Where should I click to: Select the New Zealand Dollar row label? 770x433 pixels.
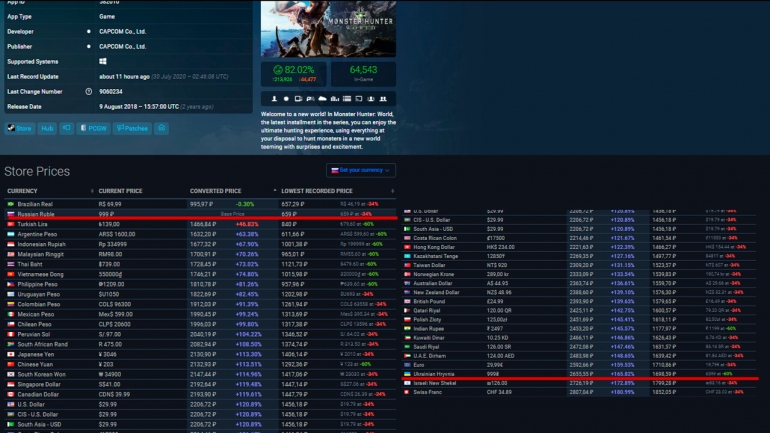point(437,293)
